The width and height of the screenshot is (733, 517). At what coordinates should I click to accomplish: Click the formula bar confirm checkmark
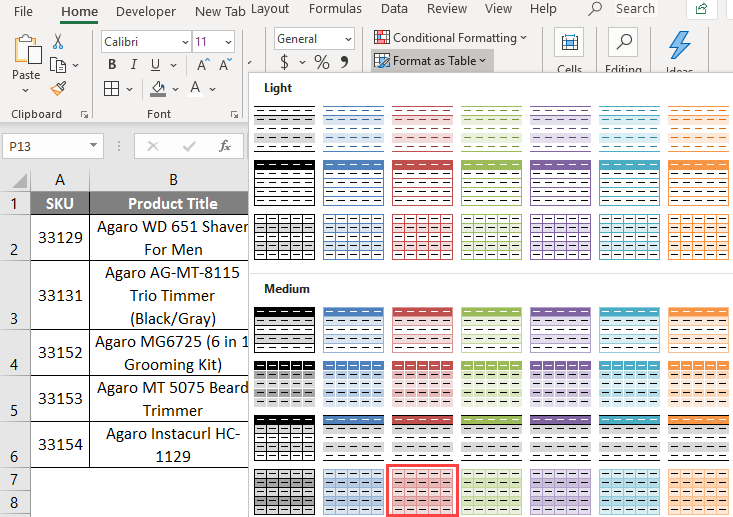coord(189,146)
